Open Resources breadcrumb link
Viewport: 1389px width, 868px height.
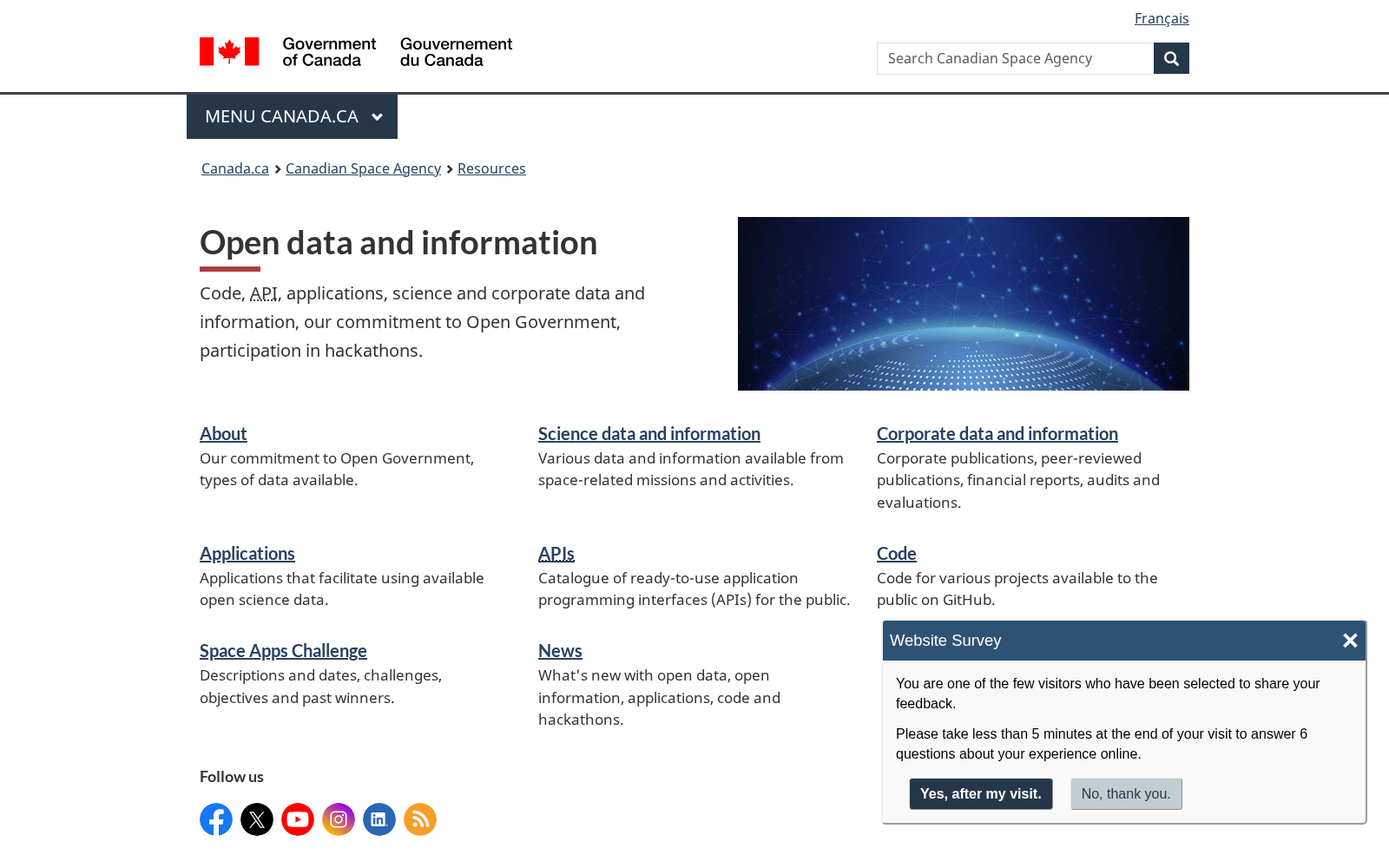coord(491,168)
